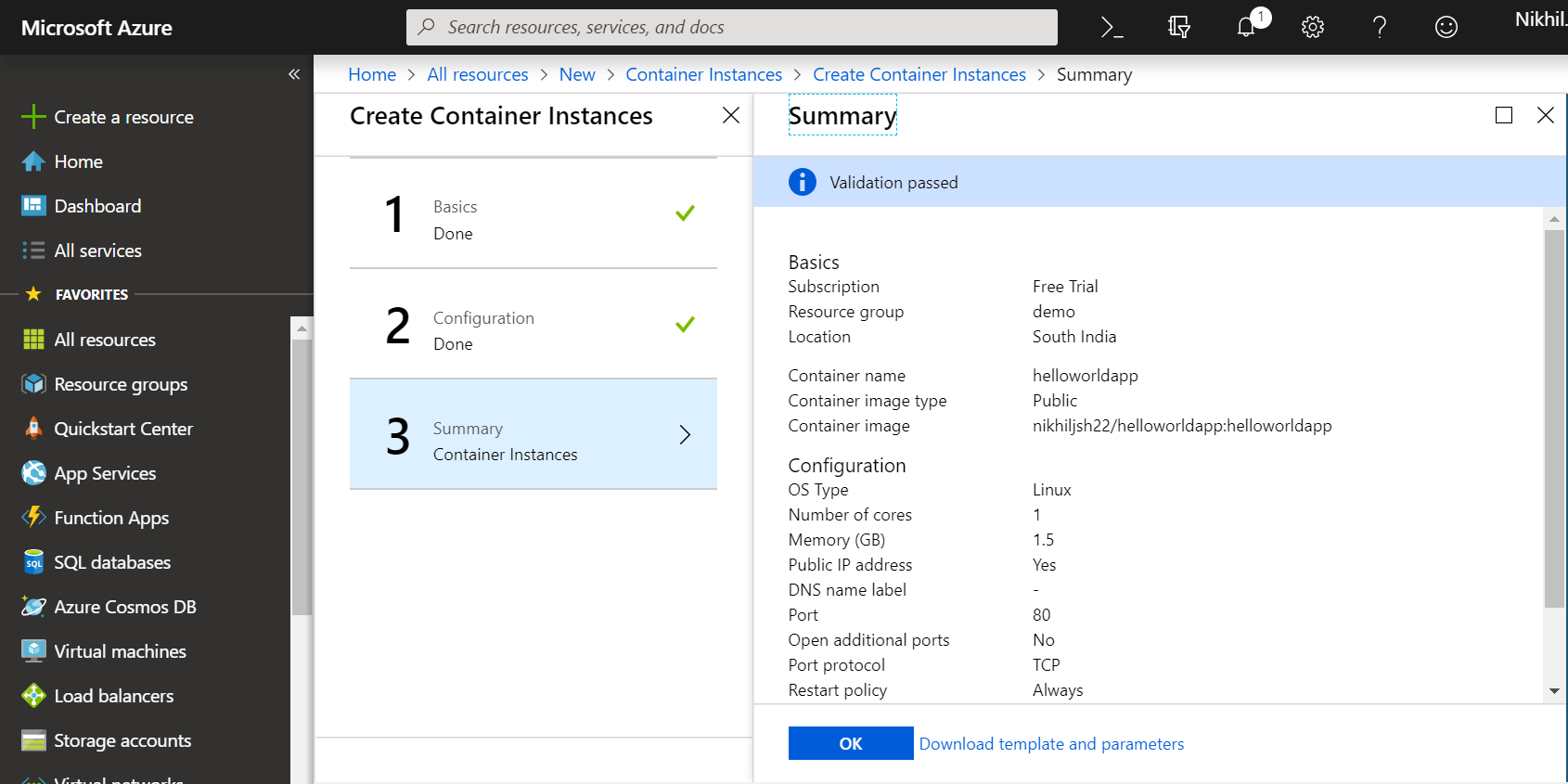Click the All services list icon
Image resolution: width=1568 pixels, height=784 pixels.
tap(33, 251)
